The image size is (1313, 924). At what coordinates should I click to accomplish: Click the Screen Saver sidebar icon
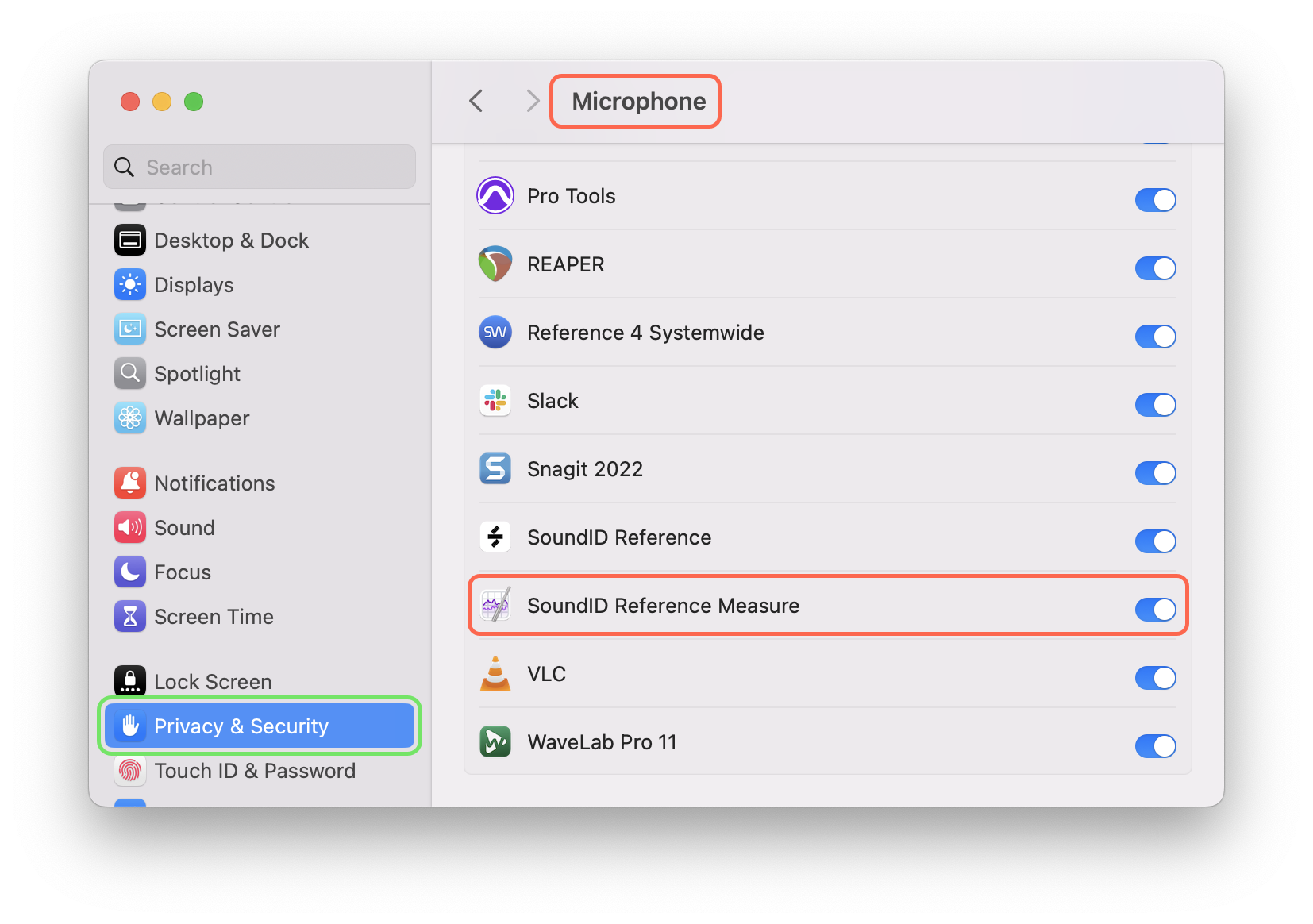coord(130,329)
